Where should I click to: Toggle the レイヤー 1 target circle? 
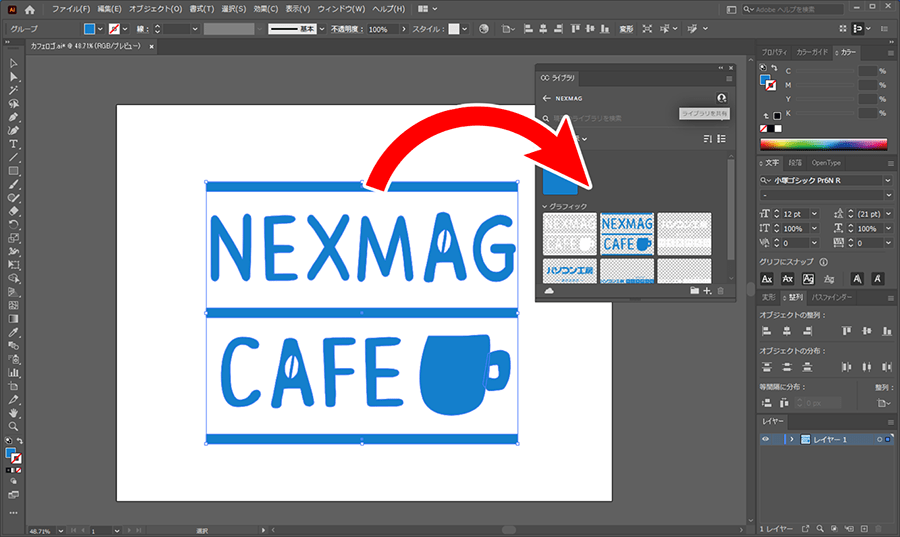[x=879, y=439]
